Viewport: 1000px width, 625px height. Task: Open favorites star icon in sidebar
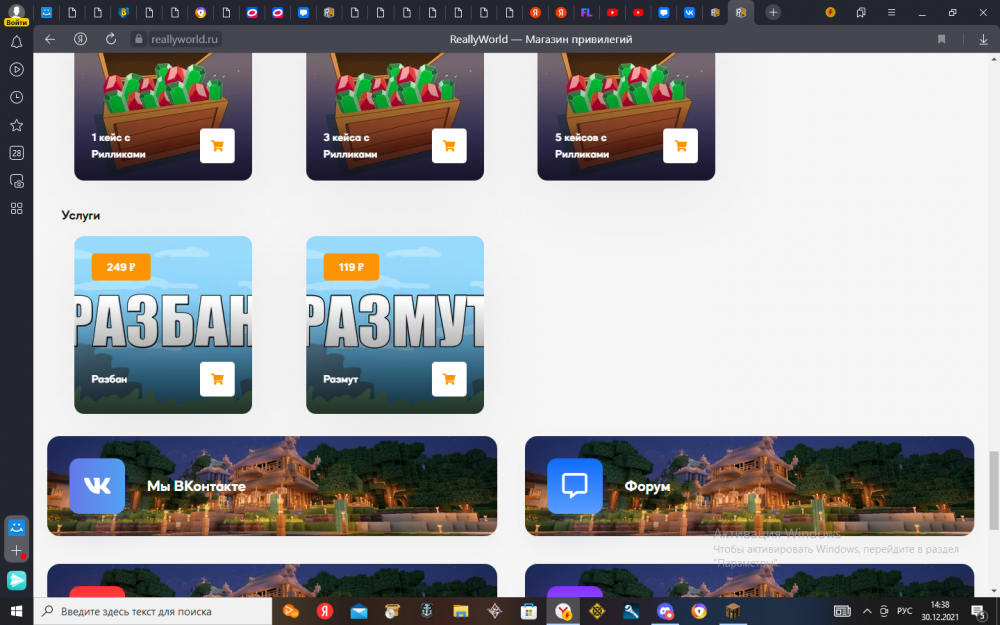[17, 125]
